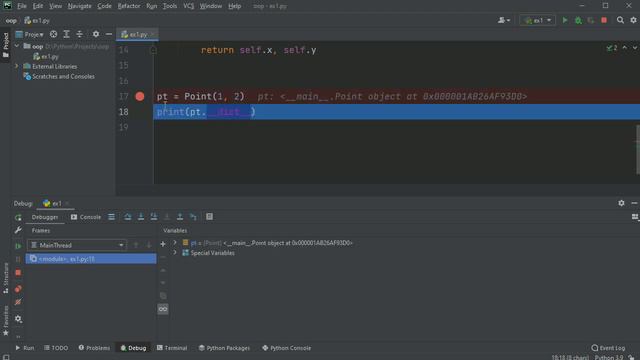
Task: Open the Edit menu
Action: coord(38,6)
